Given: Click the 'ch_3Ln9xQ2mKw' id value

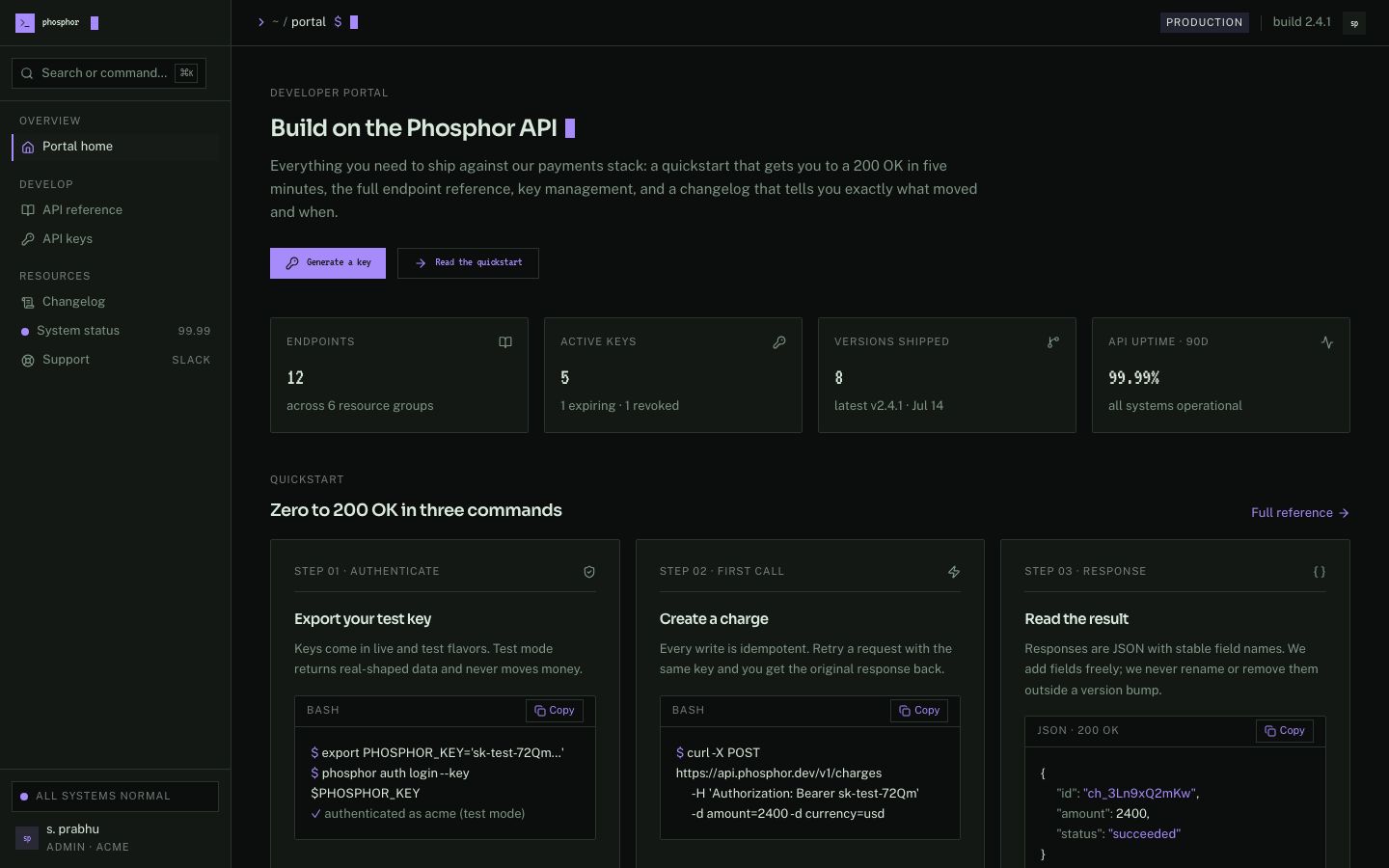Looking at the screenshot, I should pos(1139,794).
